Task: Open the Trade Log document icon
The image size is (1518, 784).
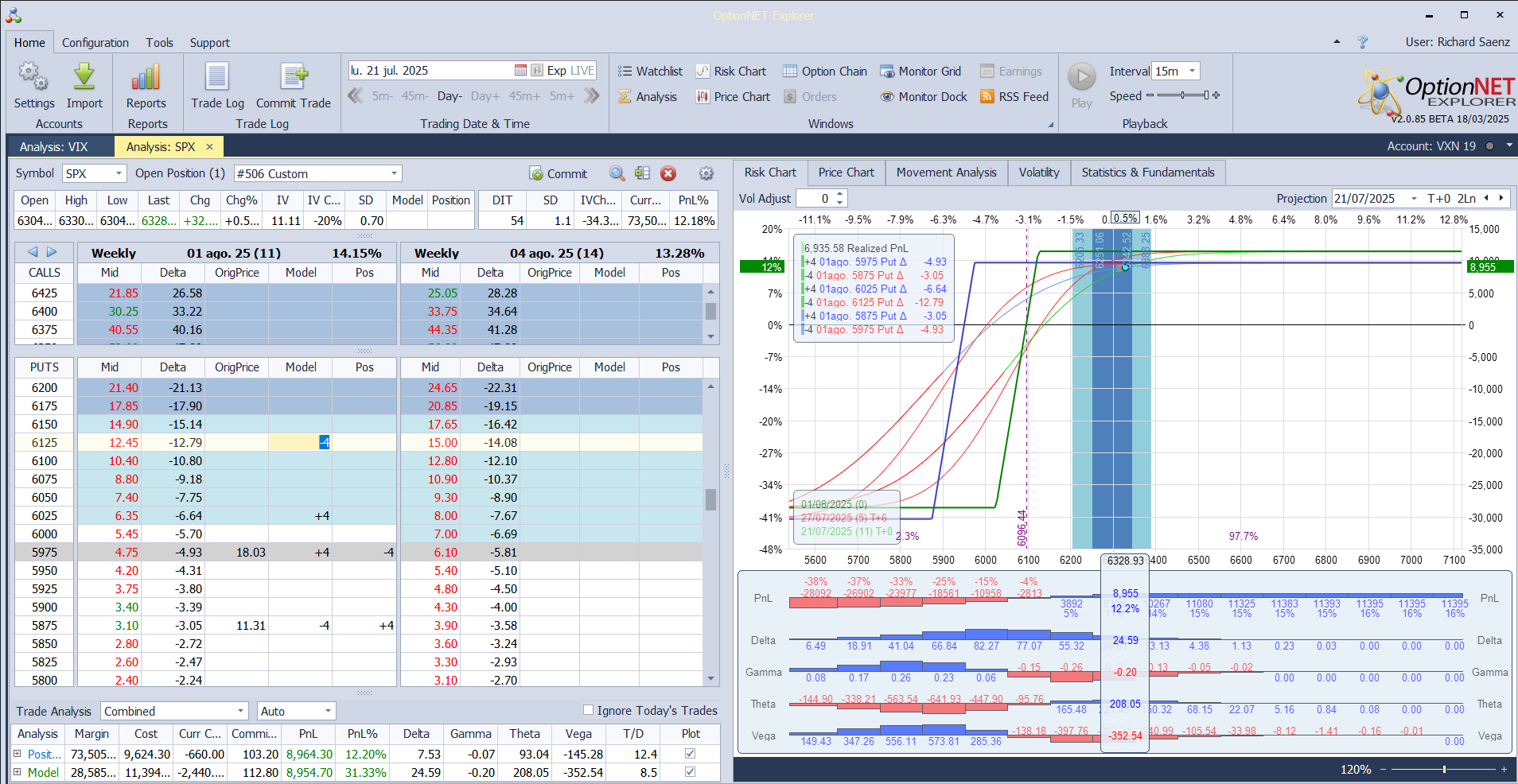Action: (217, 77)
